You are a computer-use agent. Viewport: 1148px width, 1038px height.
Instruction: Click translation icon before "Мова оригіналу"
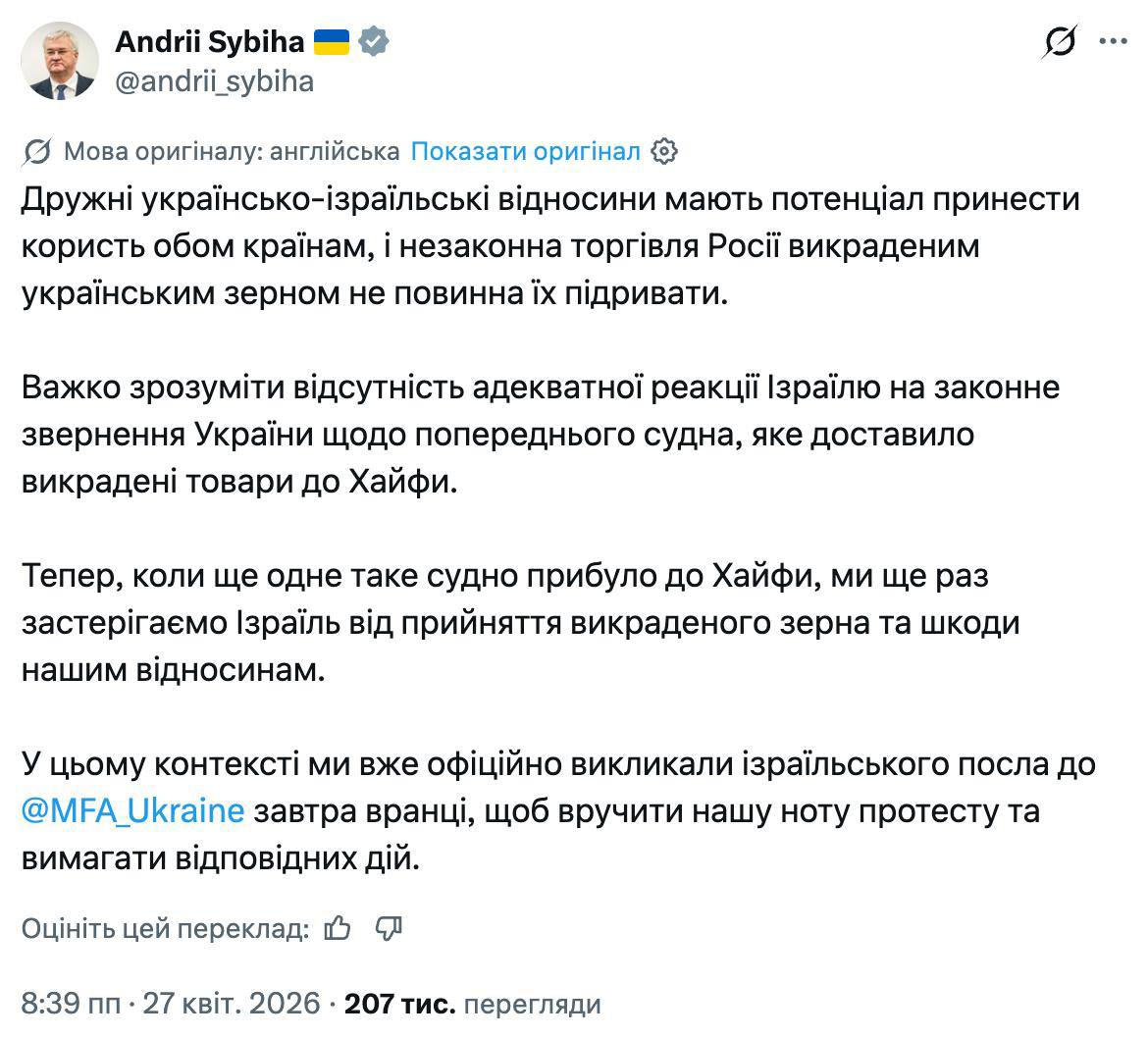pos(36,152)
